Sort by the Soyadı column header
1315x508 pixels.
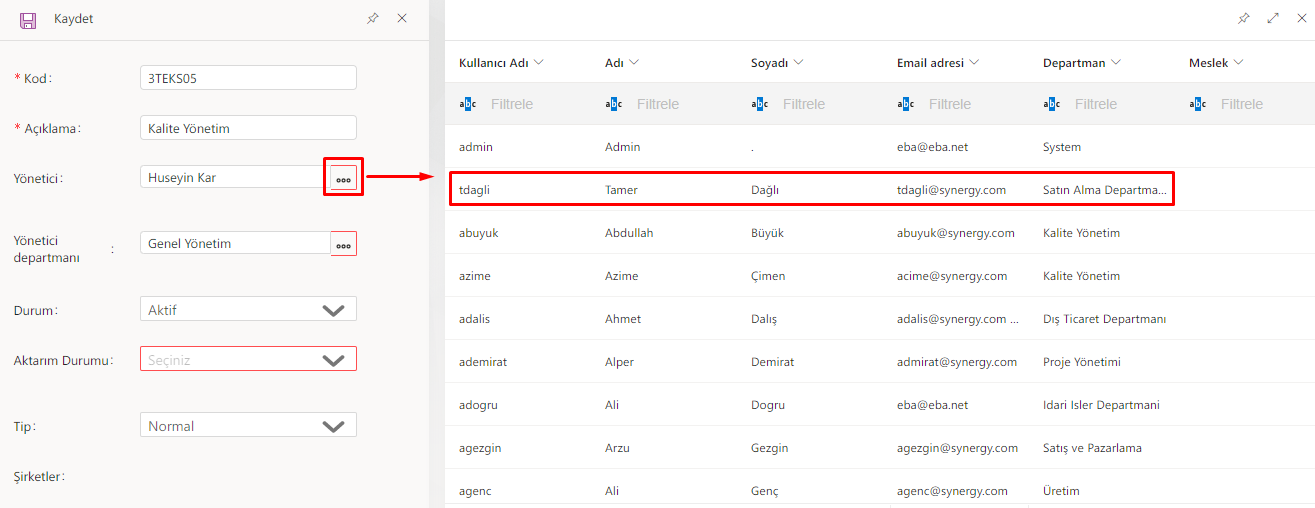[x=769, y=63]
